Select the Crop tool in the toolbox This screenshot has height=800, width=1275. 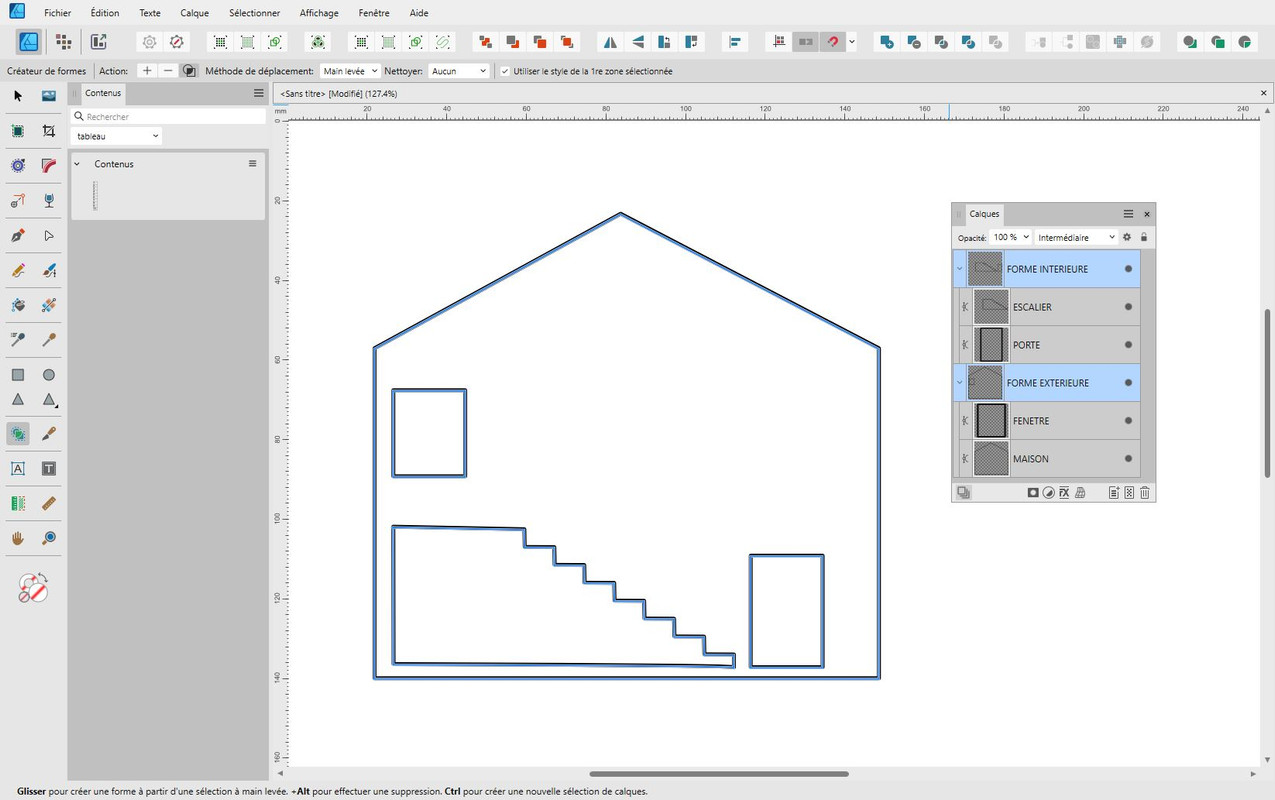click(49, 131)
